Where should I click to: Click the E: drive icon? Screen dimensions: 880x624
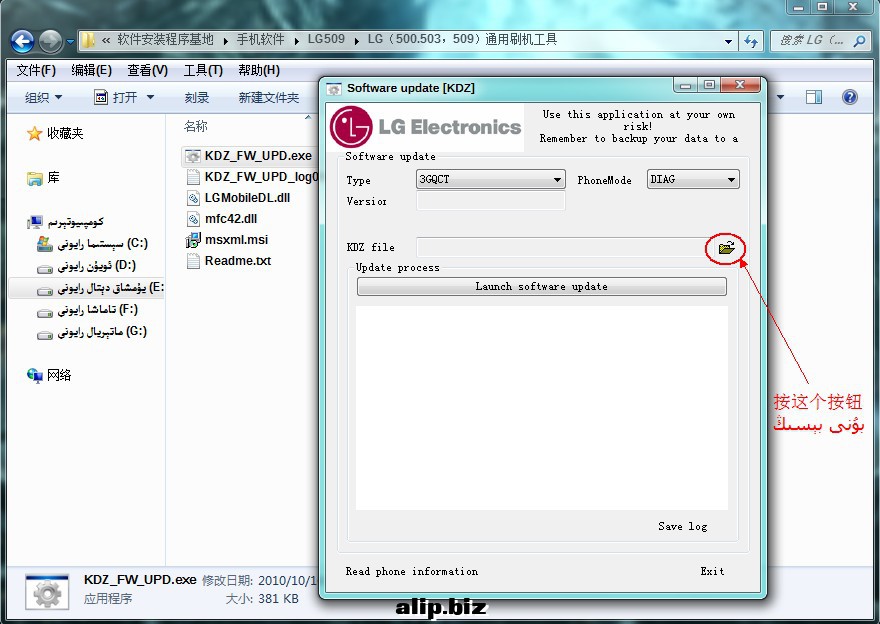click(44, 291)
